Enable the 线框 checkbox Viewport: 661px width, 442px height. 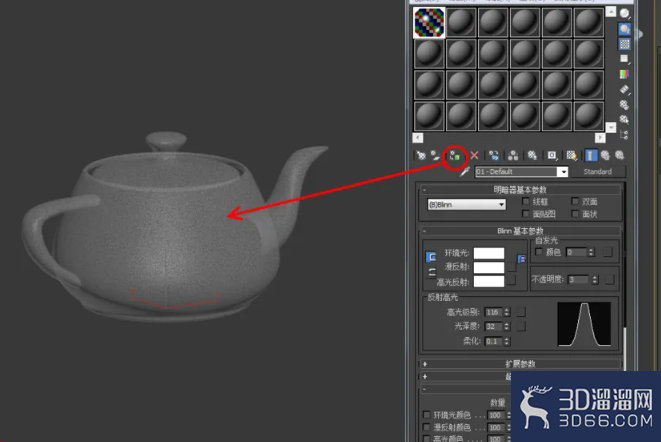point(526,201)
